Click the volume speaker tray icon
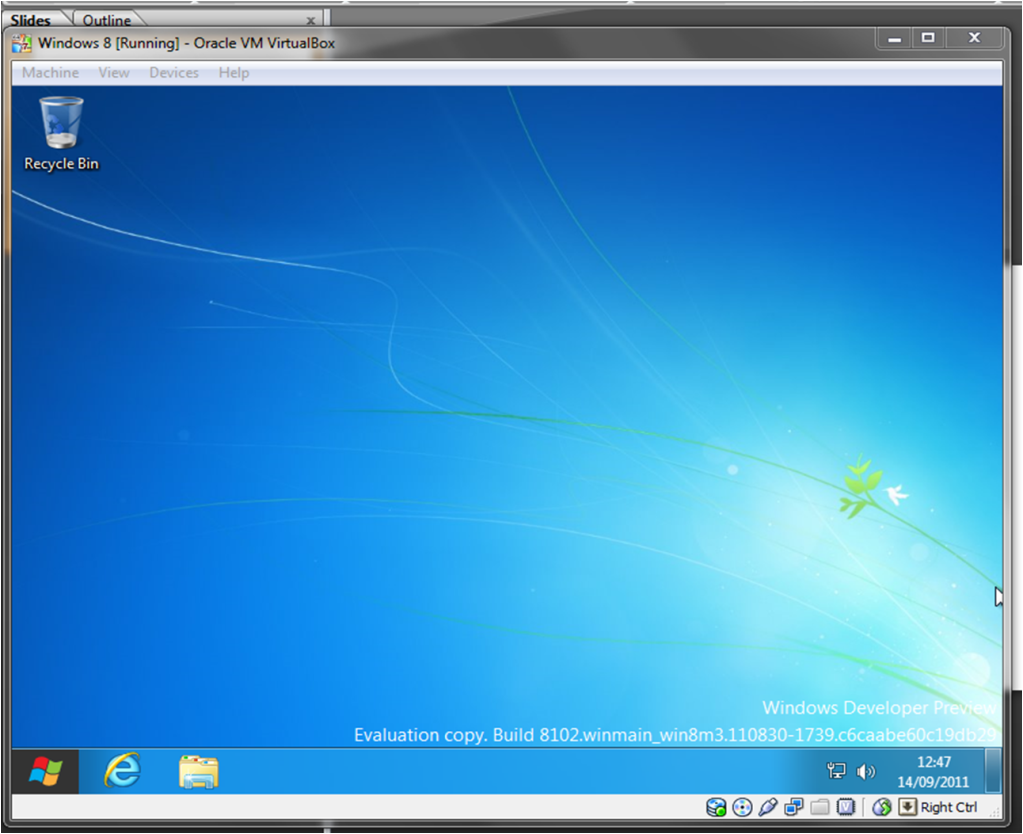1023x834 pixels. click(x=866, y=772)
